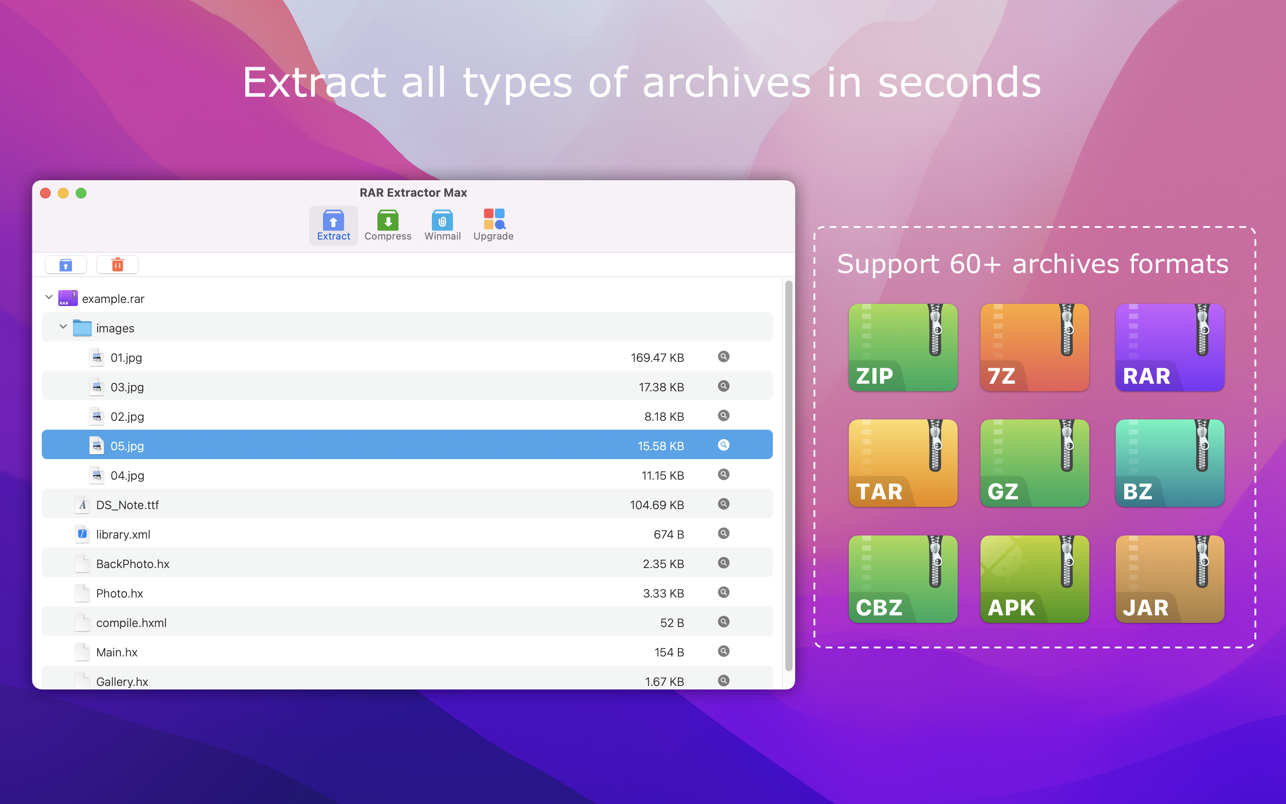This screenshot has width=1286, height=804.
Task: Switch to the Winmail tool
Action: tap(442, 225)
